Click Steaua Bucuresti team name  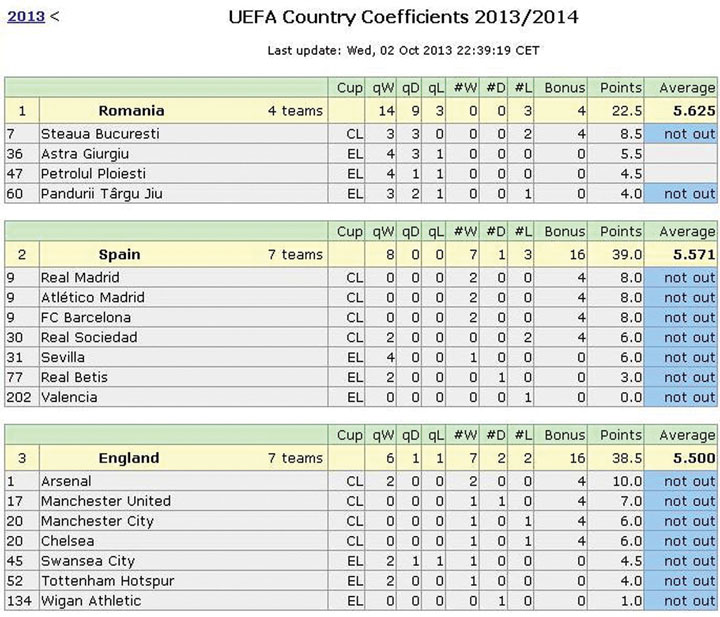pyautogui.click(x=100, y=134)
